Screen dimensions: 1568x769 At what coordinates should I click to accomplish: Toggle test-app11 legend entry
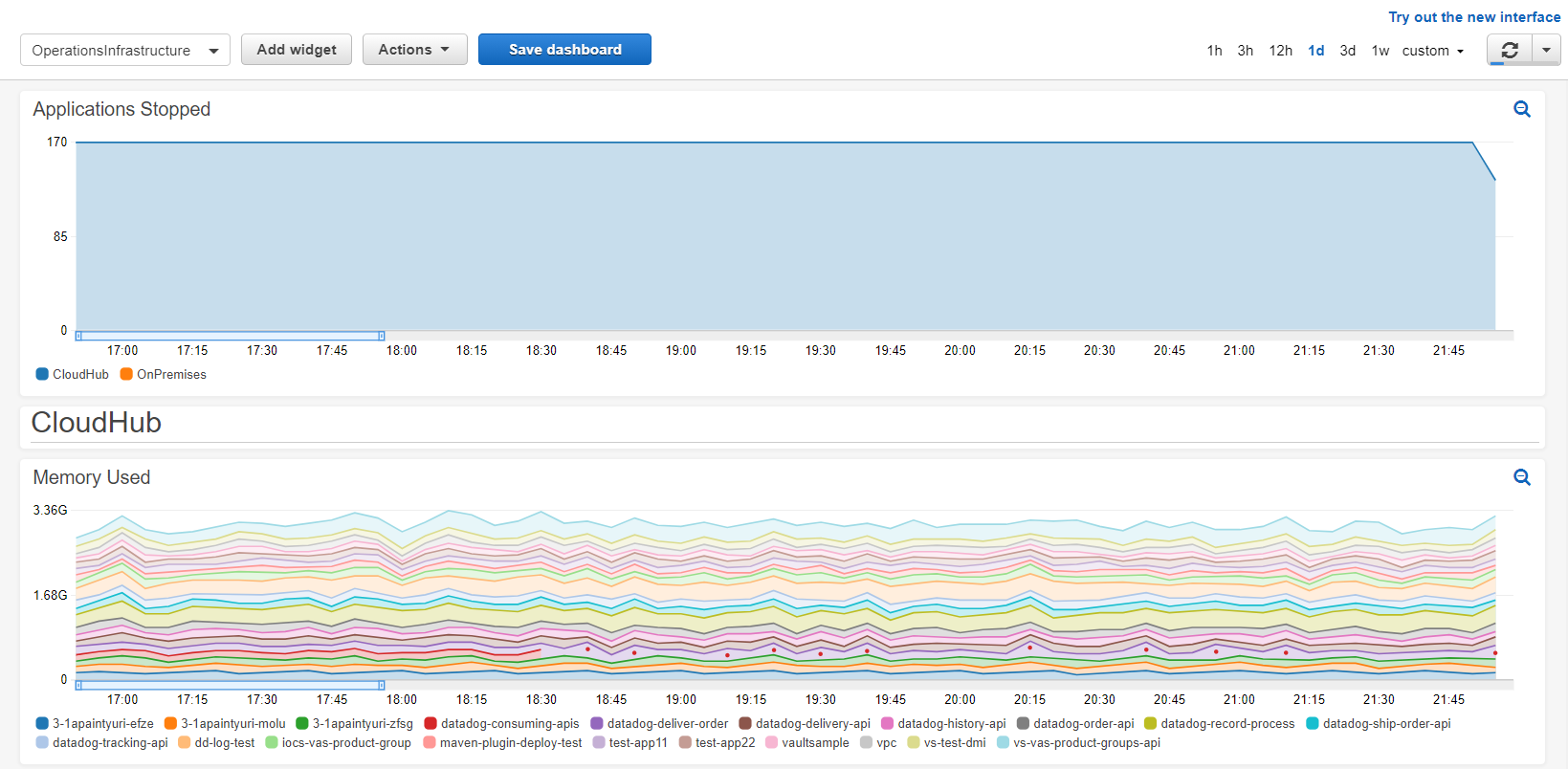630,742
